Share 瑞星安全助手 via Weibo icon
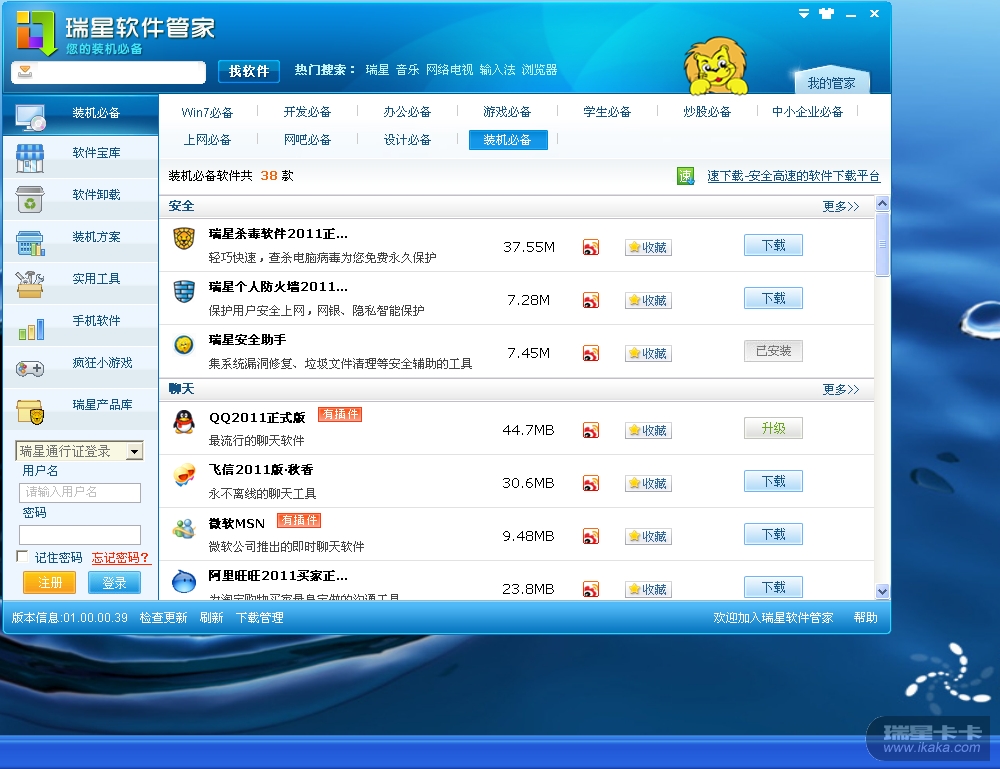The image size is (1000, 769). coord(591,353)
